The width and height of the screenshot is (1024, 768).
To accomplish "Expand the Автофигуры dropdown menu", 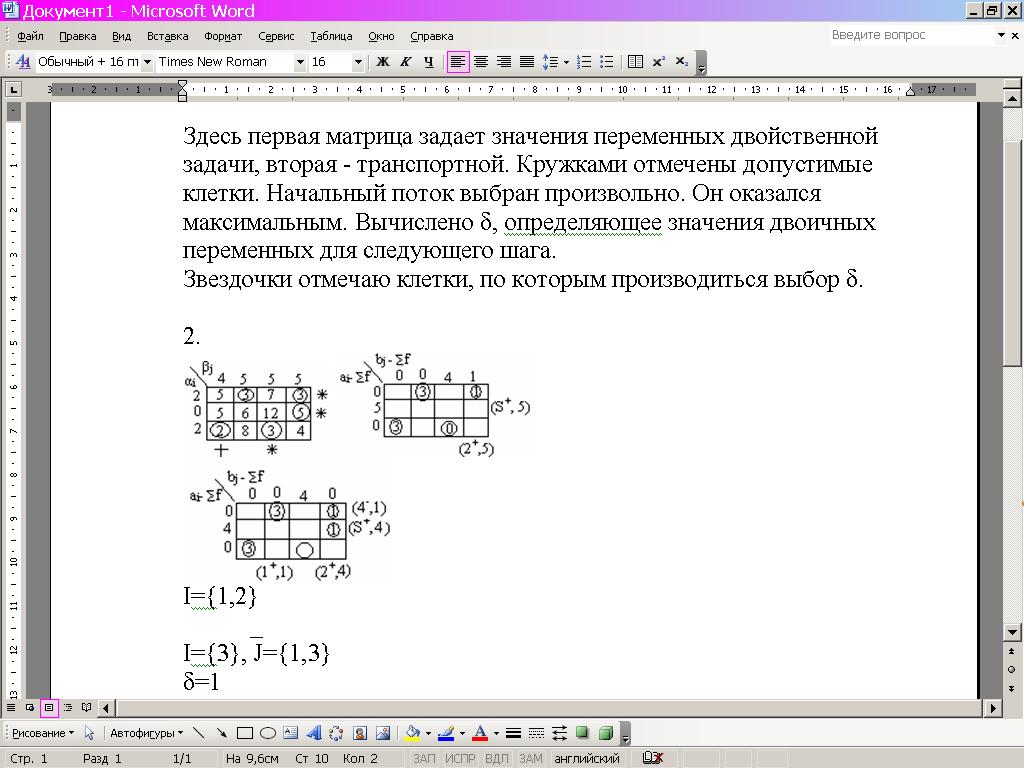I will (x=147, y=733).
